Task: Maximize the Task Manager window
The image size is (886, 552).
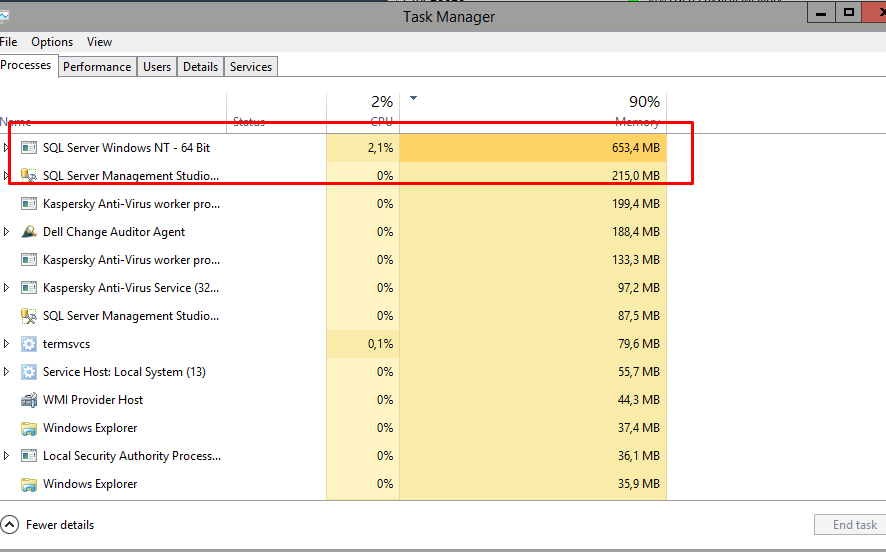Action: coord(848,12)
